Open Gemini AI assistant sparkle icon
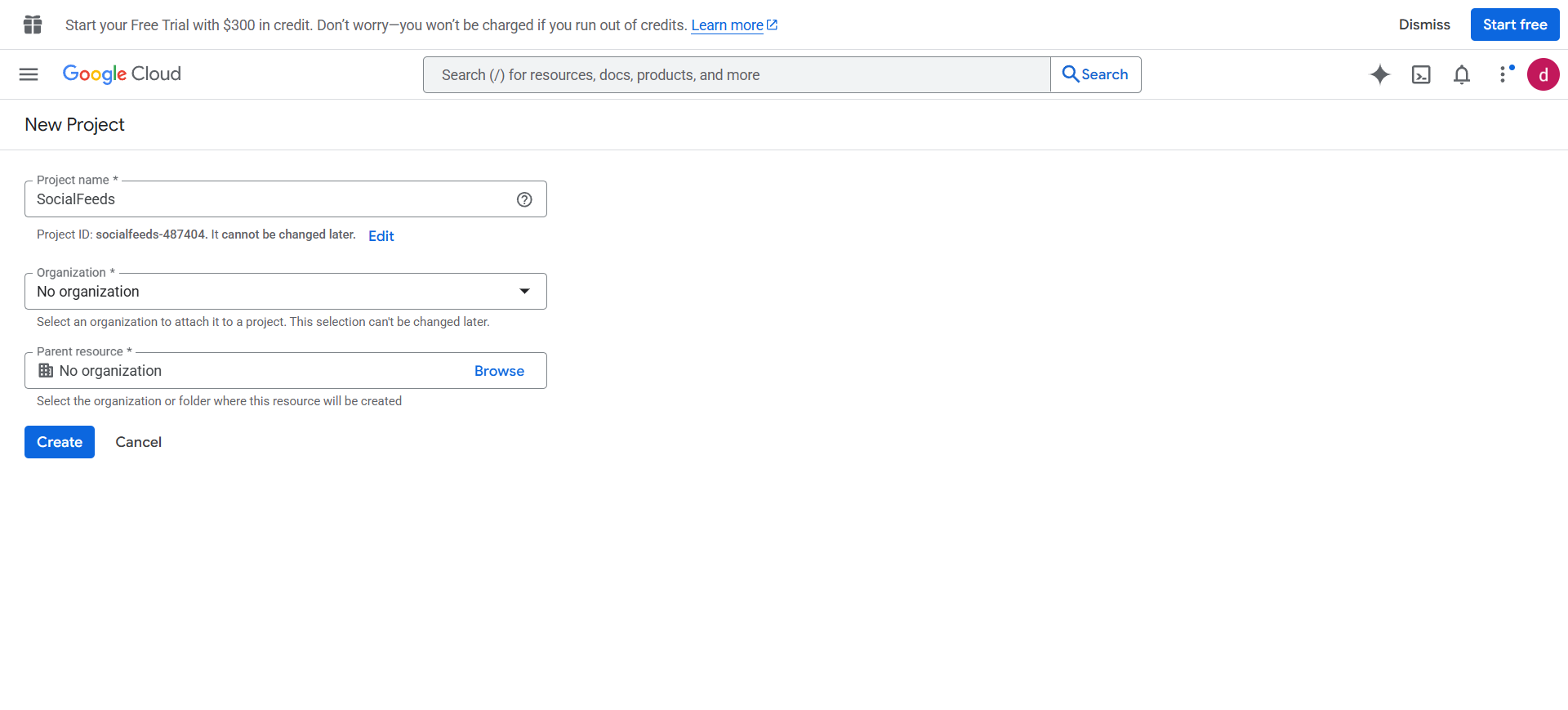 click(x=1379, y=74)
